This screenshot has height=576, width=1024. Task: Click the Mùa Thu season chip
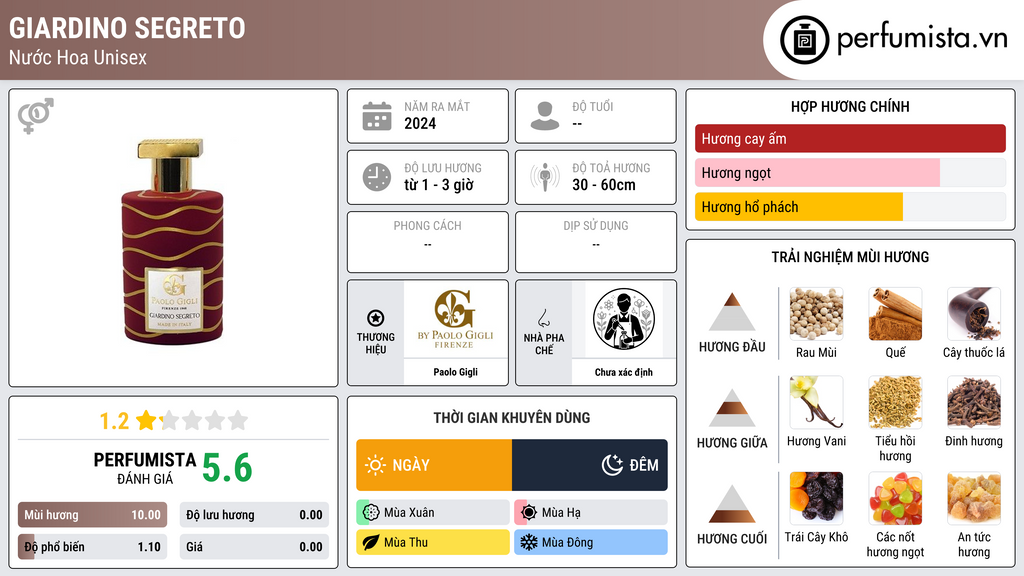click(433, 542)
